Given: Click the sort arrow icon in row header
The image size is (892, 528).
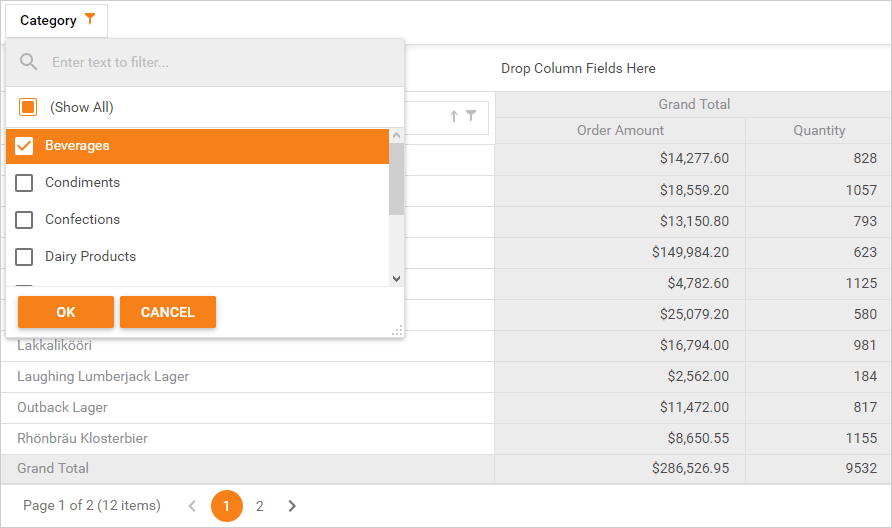Looking at the screenshot, I should (x=454, y=116).
